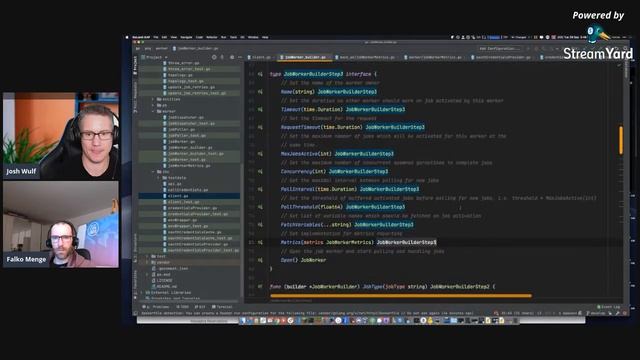Open the File menu
This screenshot has height=360, width=640.
[156, 37]
